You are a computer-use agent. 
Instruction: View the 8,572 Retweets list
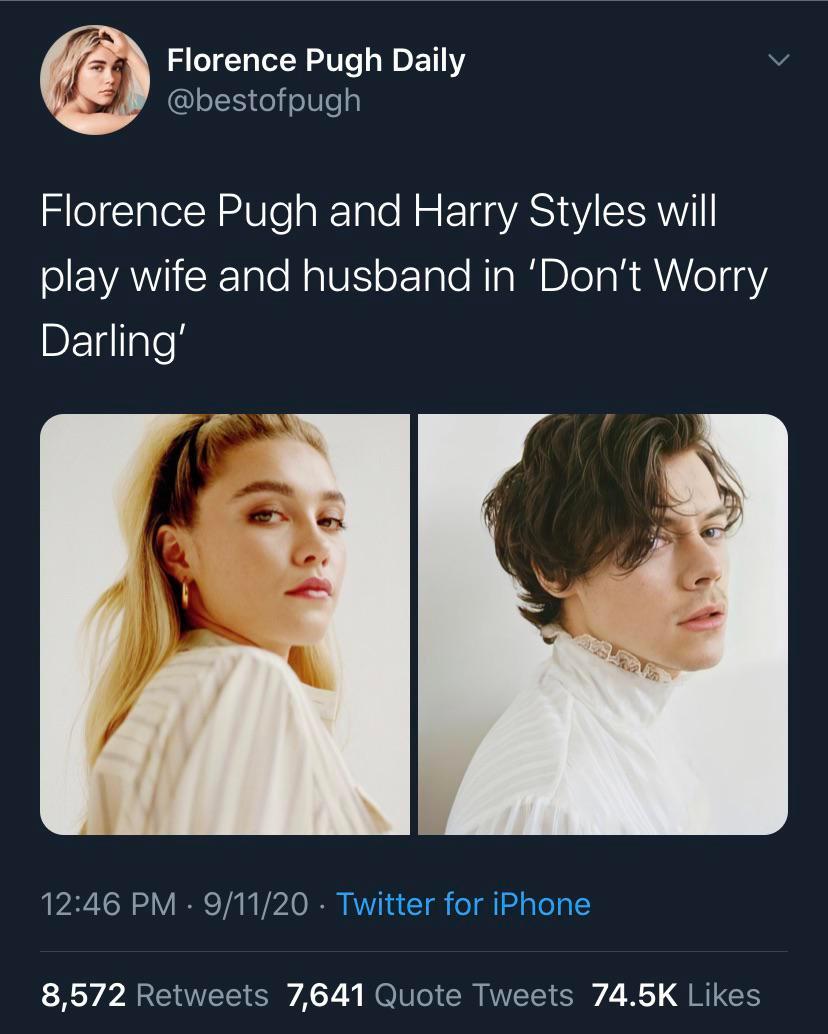155,995
